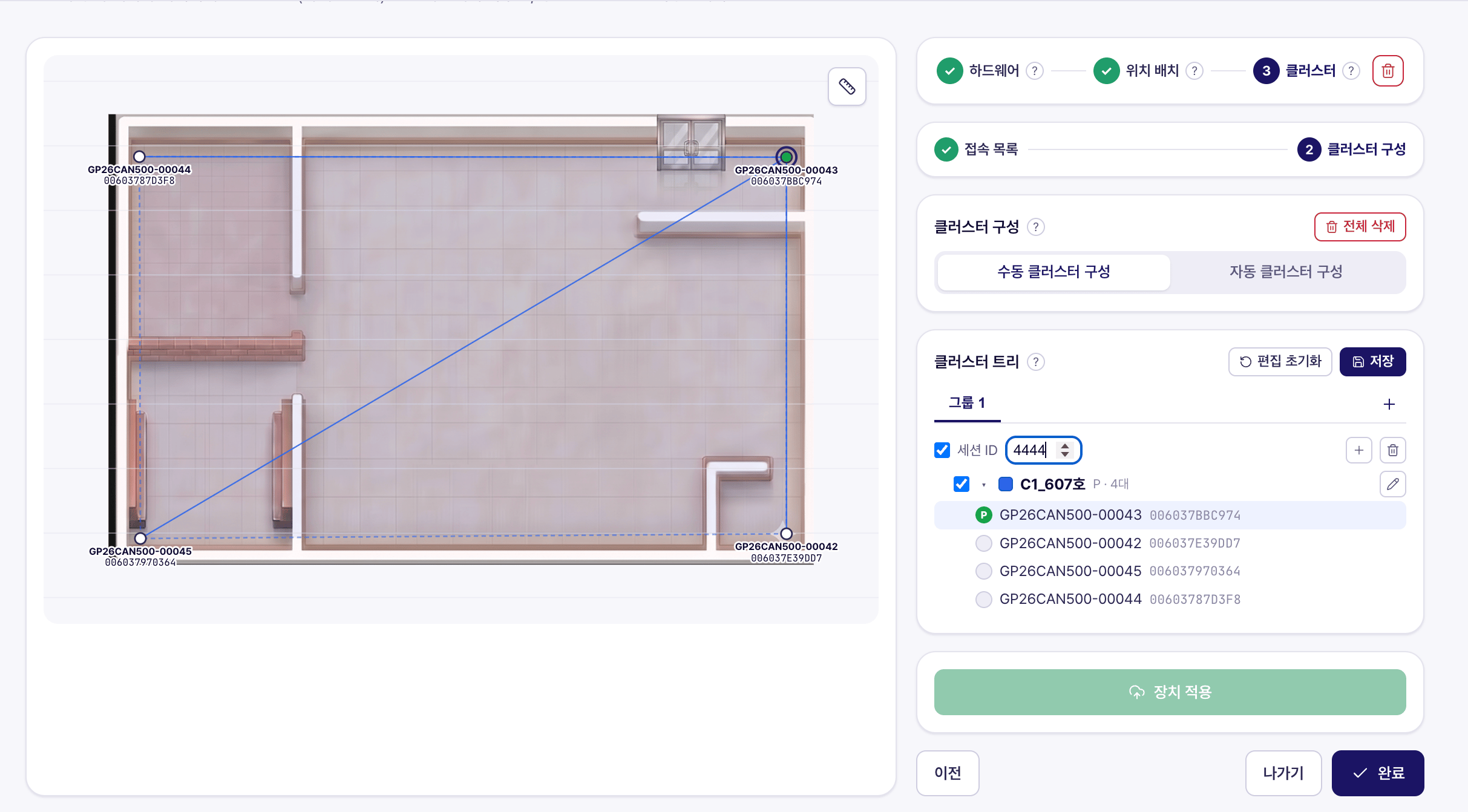Click blue color swatch of C1_607호
Image resolution: width=1468 pixels, height=812 pixels.
point(1006,484)
